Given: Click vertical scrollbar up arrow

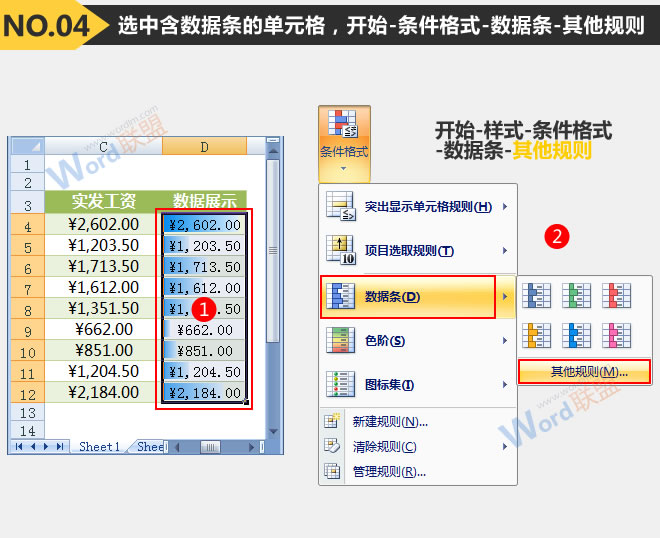Looking at the screenshot, I should (x=273, y=151).
